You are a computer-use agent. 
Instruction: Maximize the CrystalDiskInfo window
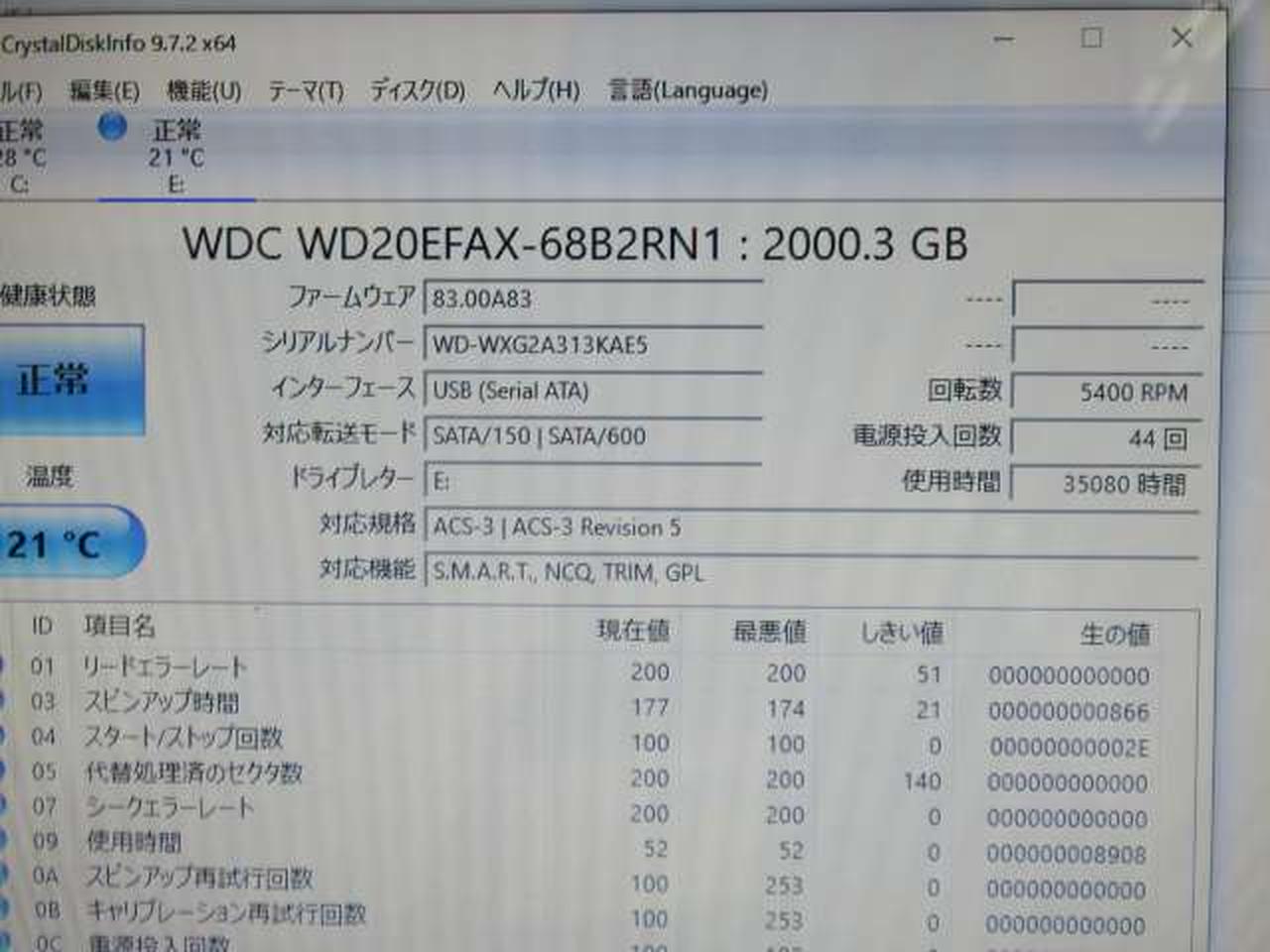1091,39
